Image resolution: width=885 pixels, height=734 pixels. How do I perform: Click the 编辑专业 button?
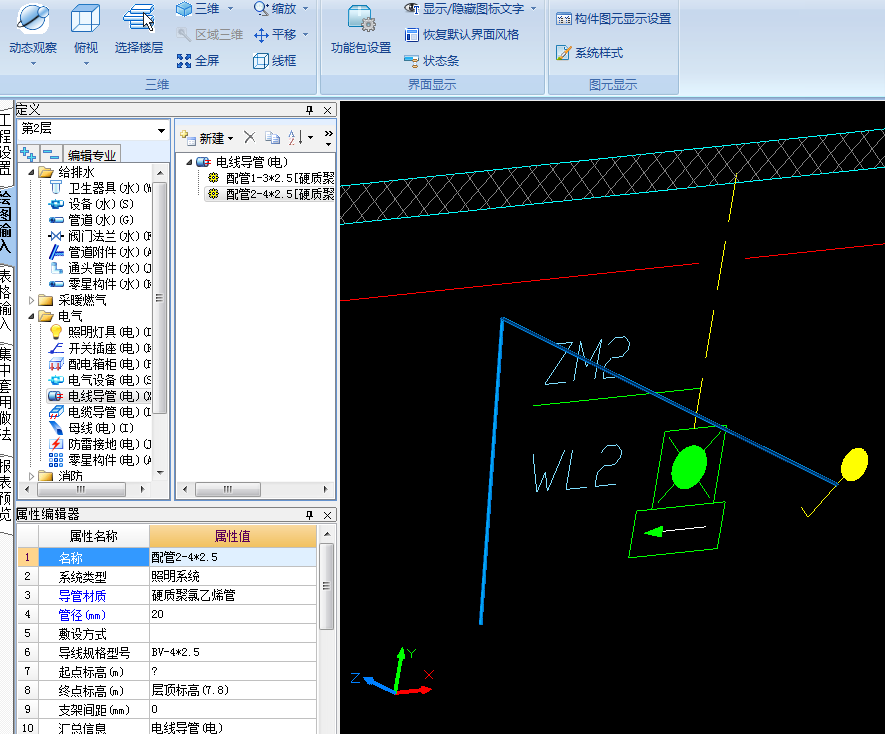91,155
